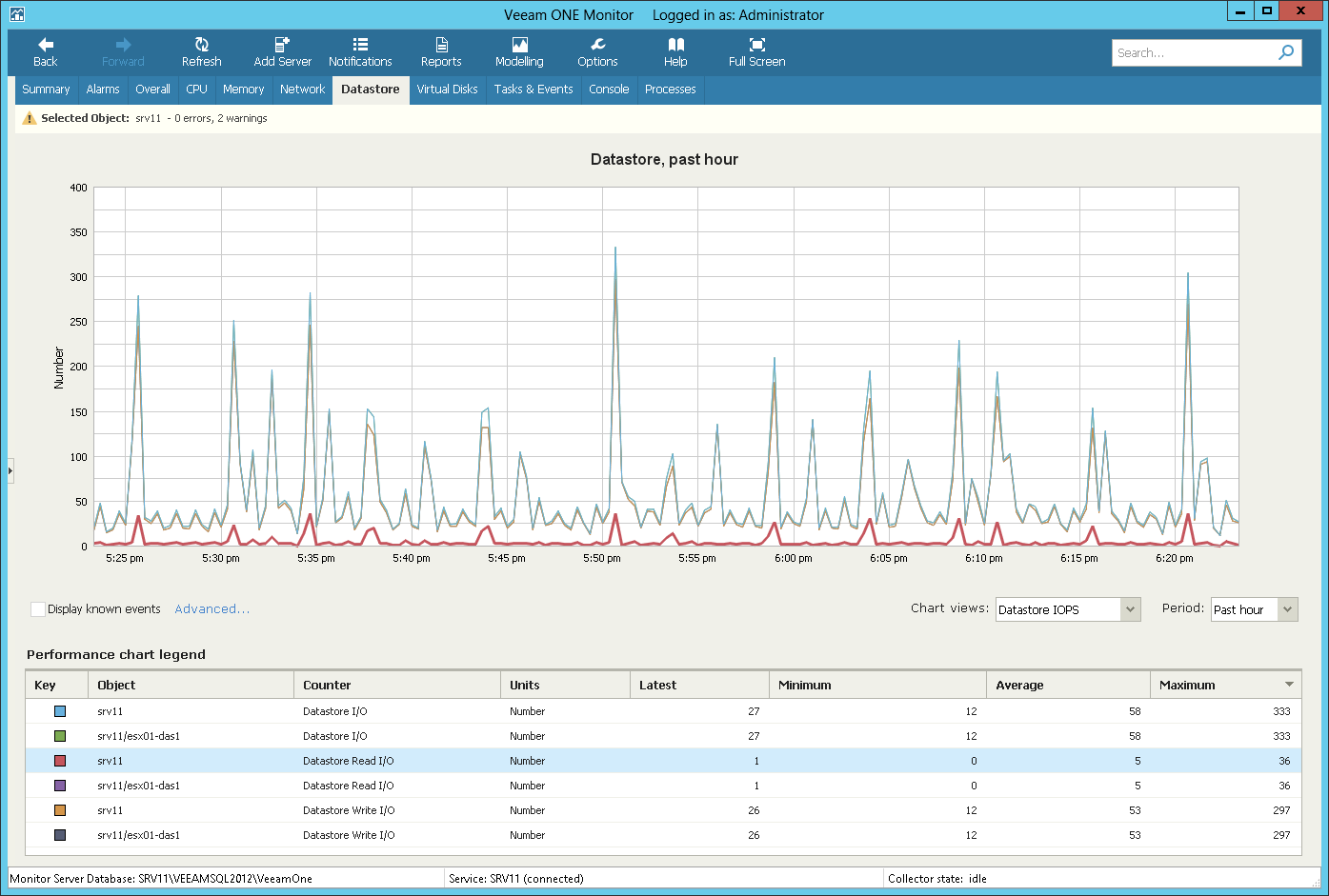The image size is (1329, 896).
Task: Expand the collapsed left side panel arrow
Action: pos(10,470)
